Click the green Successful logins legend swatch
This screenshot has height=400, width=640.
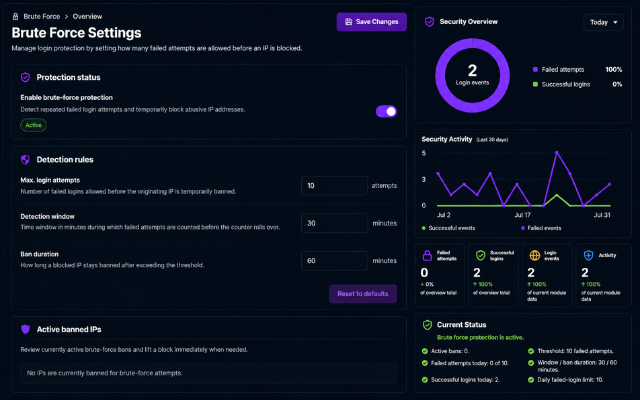pos(535,84)
